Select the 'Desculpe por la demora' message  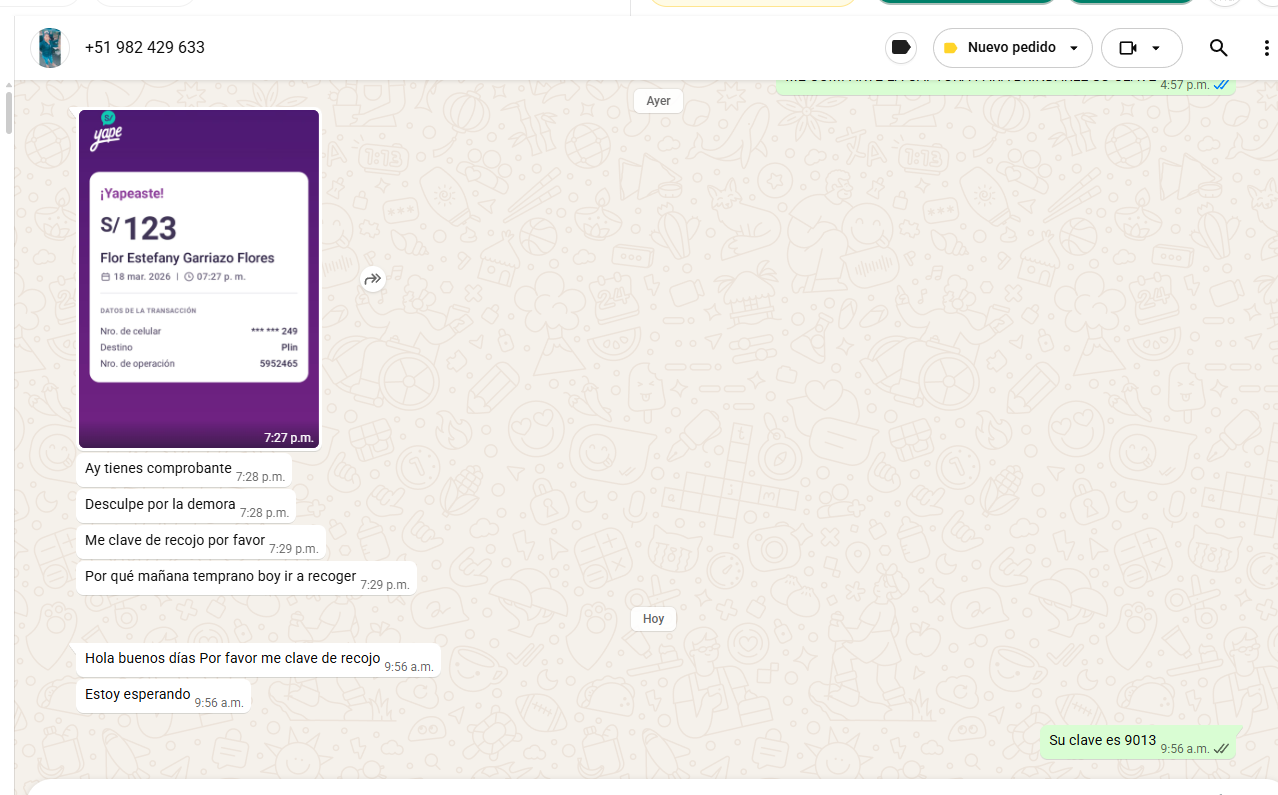click(x=160, y=505)
